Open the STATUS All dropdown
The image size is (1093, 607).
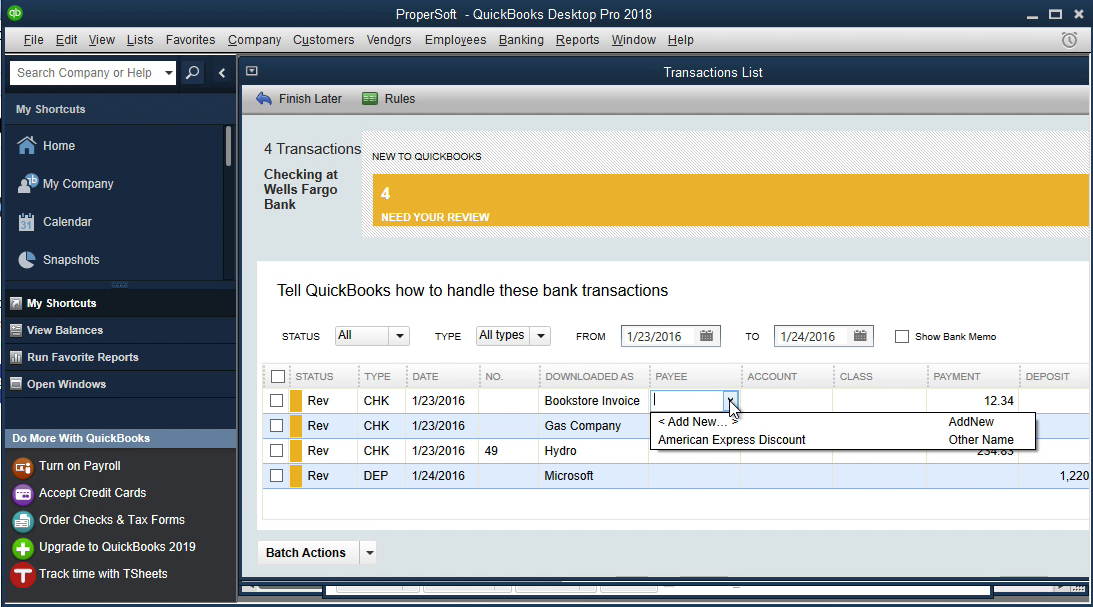(x=399, y=336)
